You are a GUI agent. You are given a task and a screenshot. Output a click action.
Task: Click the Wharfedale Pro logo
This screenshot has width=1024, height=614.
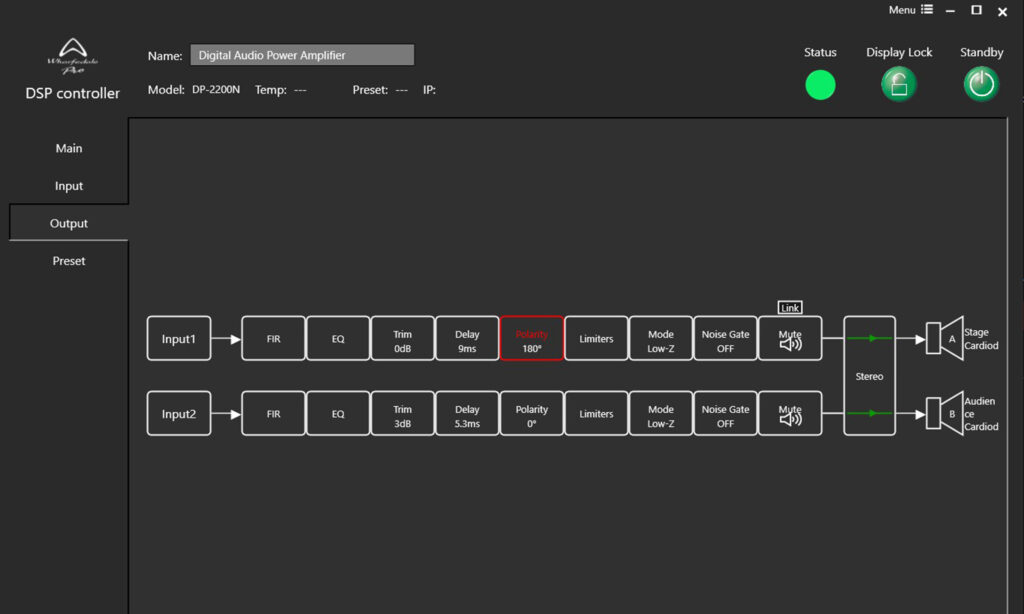[x=72, y=57]
